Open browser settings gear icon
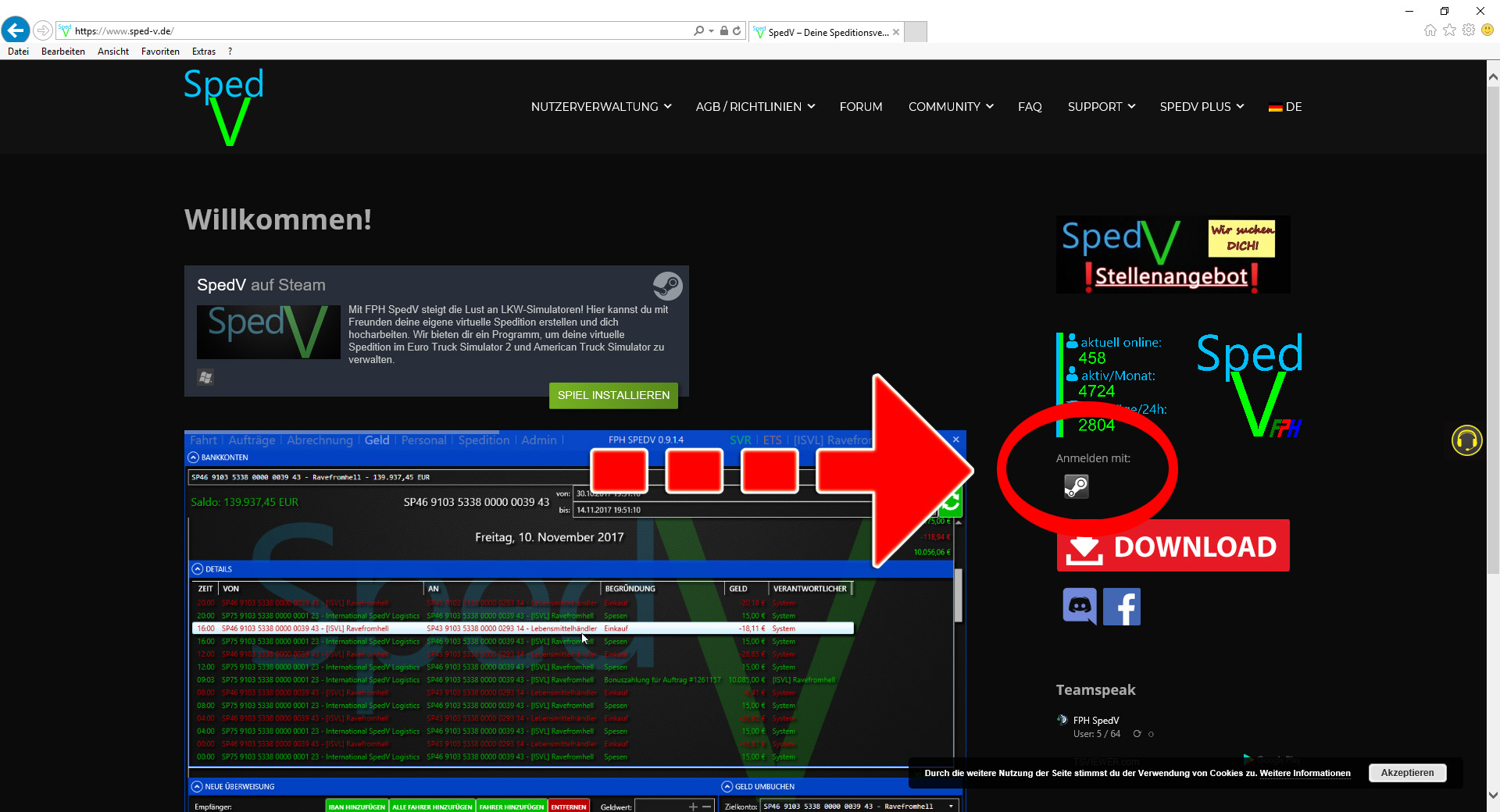Screen dimensions: 1500x812 click(x=1469, y=30)
